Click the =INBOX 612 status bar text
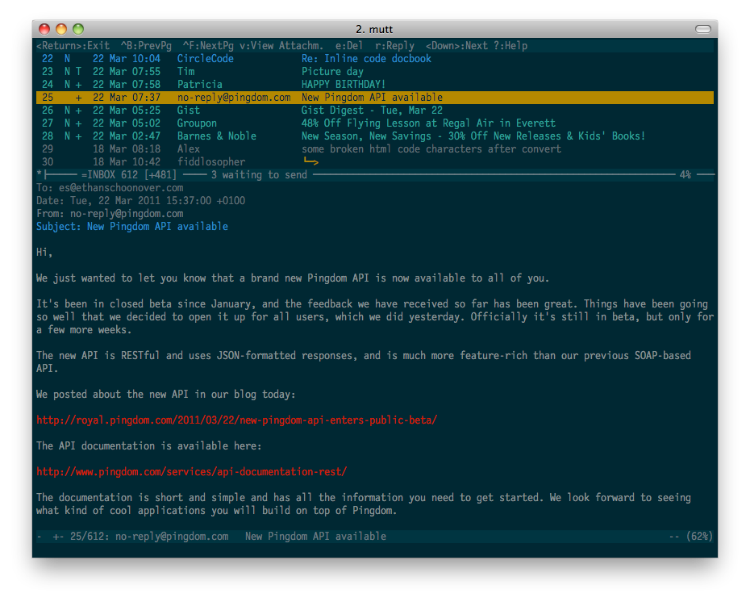This screenshot has width=750, height=602. tap(129, 175)
